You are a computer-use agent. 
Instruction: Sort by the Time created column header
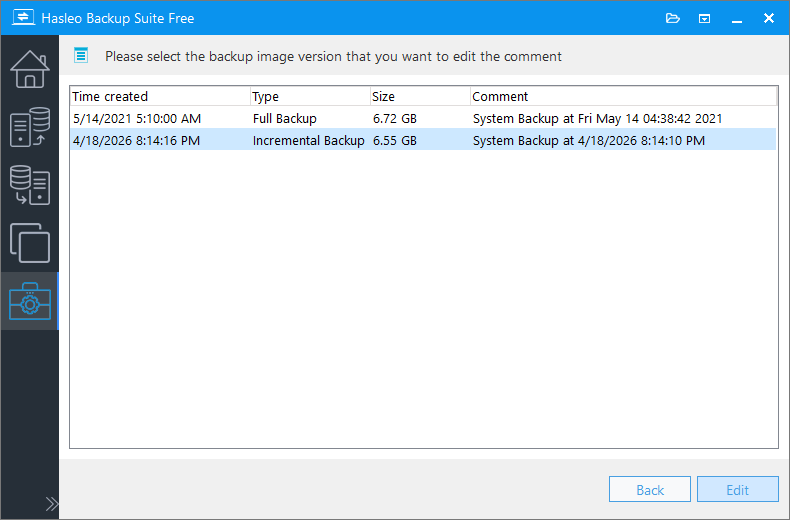[160, 96]
